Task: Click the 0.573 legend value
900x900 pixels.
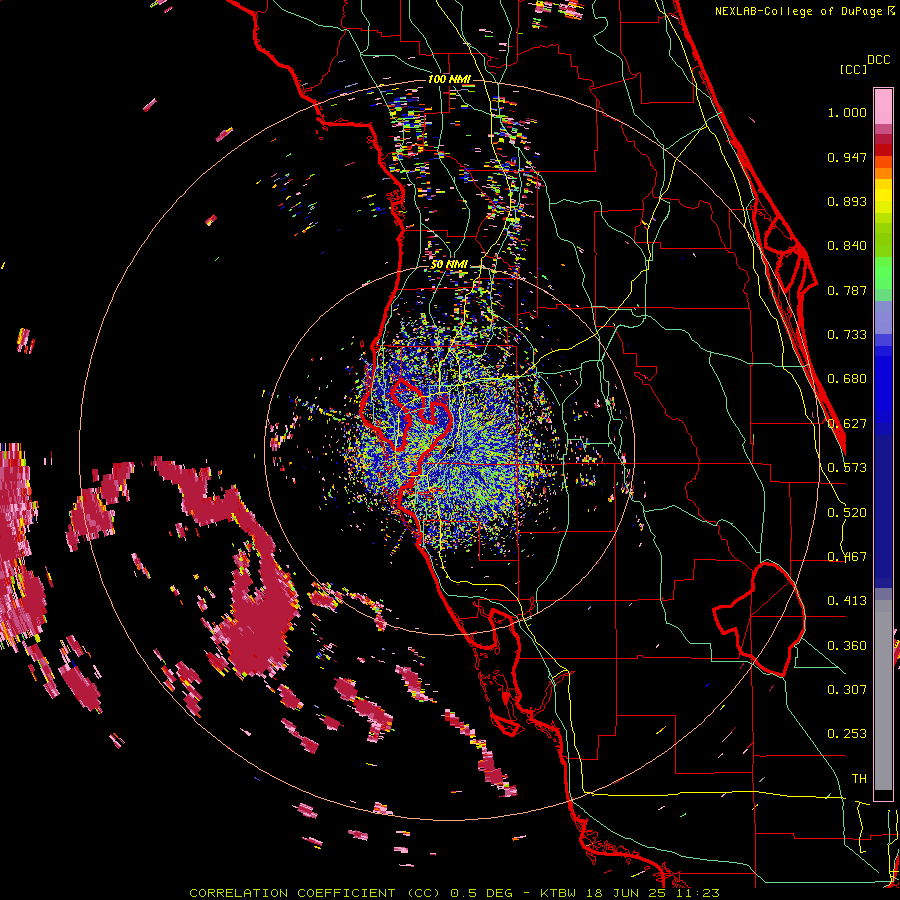Action: pyautogui.click(x=847, y=468)
